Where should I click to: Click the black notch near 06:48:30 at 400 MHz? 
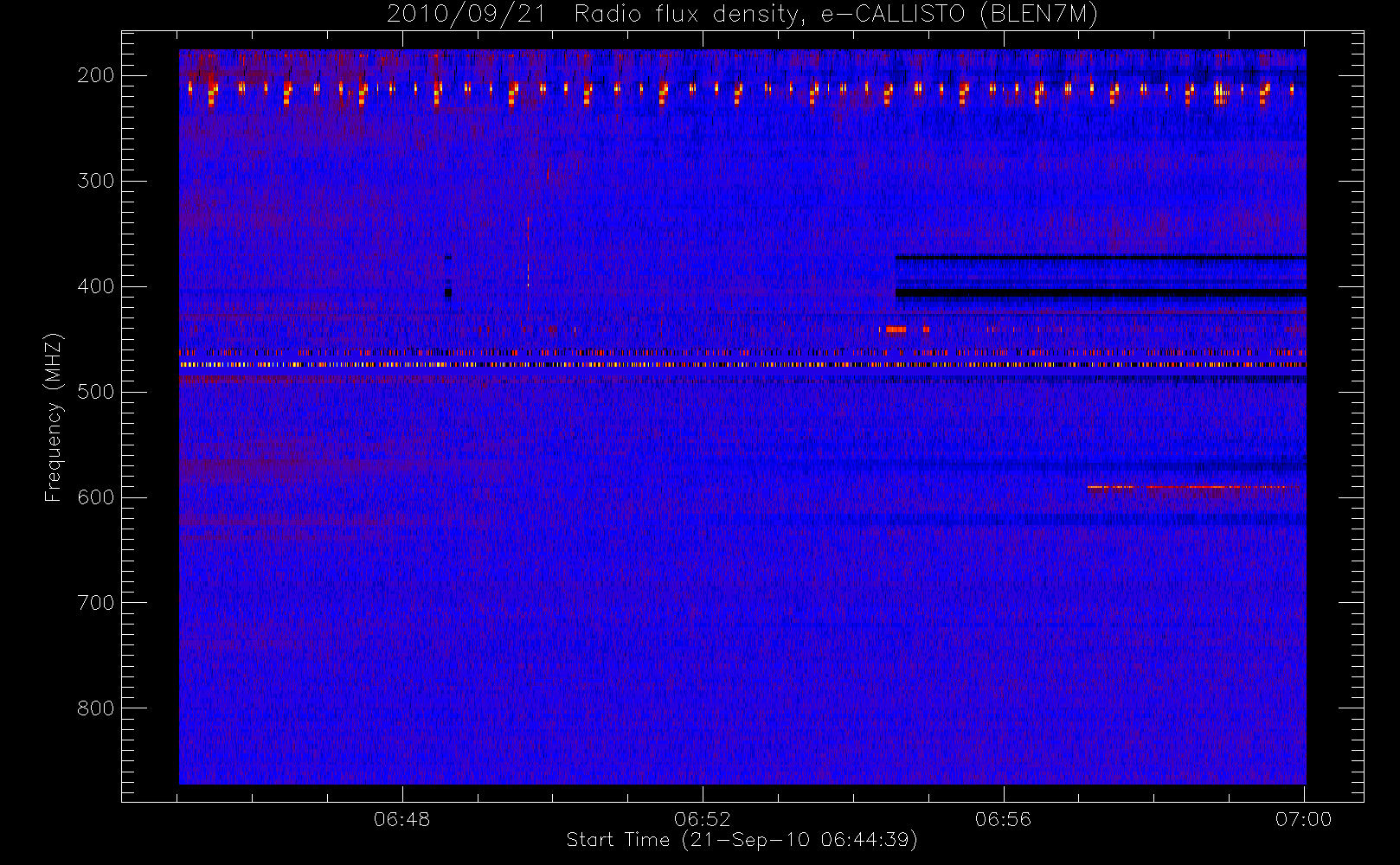pos(448,293)
